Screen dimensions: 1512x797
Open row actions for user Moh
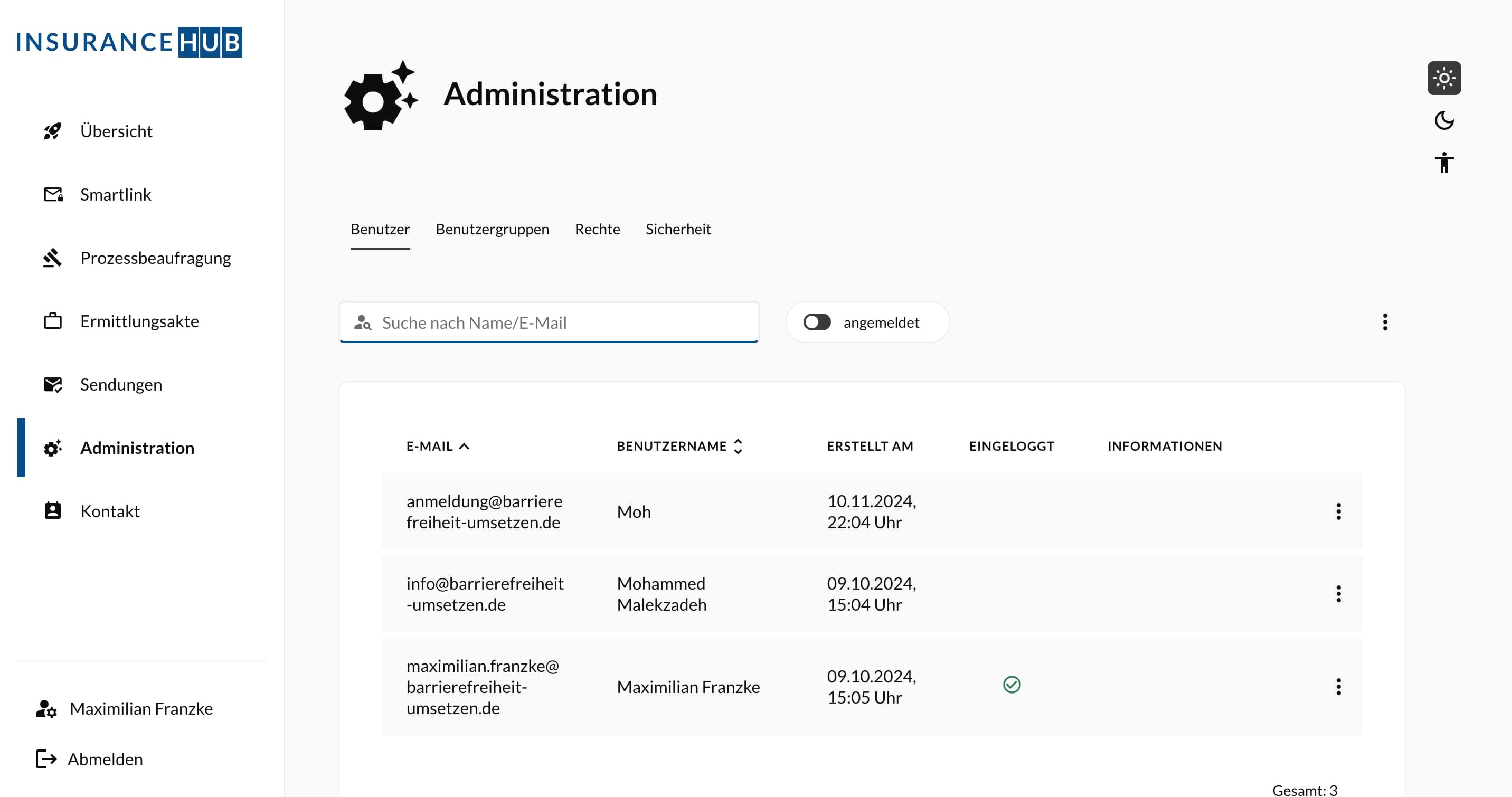coord(1338,511)
